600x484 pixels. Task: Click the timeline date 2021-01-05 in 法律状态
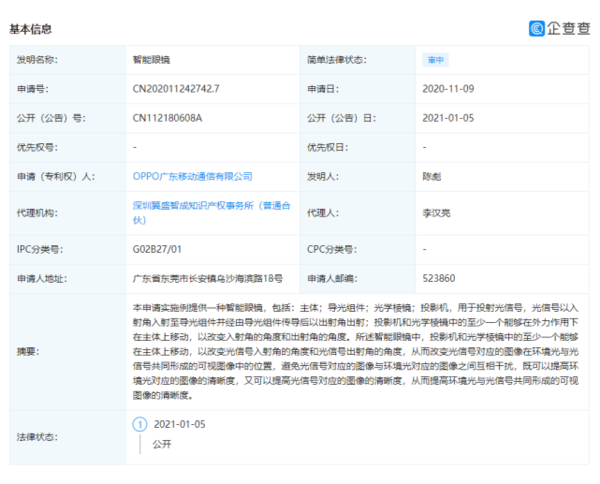click(179, 424)
